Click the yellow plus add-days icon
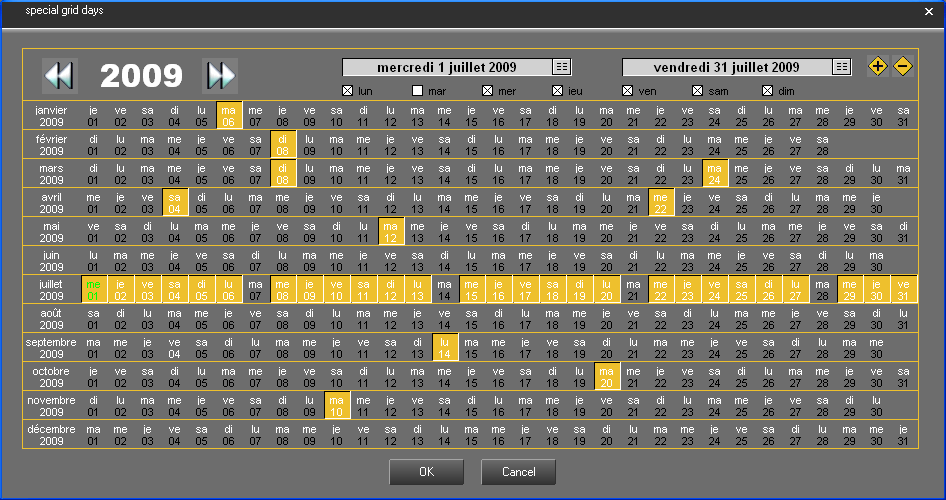Viewport: 946px width, 500px height. (x=878, y=67)
